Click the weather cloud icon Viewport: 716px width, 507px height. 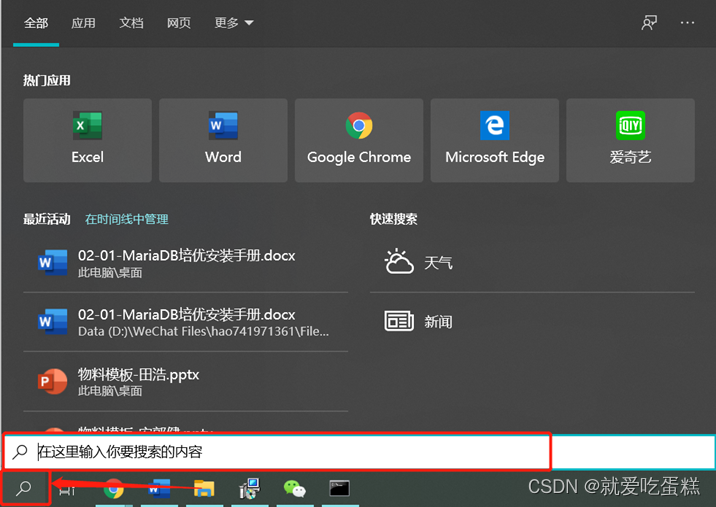[x=399, y=262]
